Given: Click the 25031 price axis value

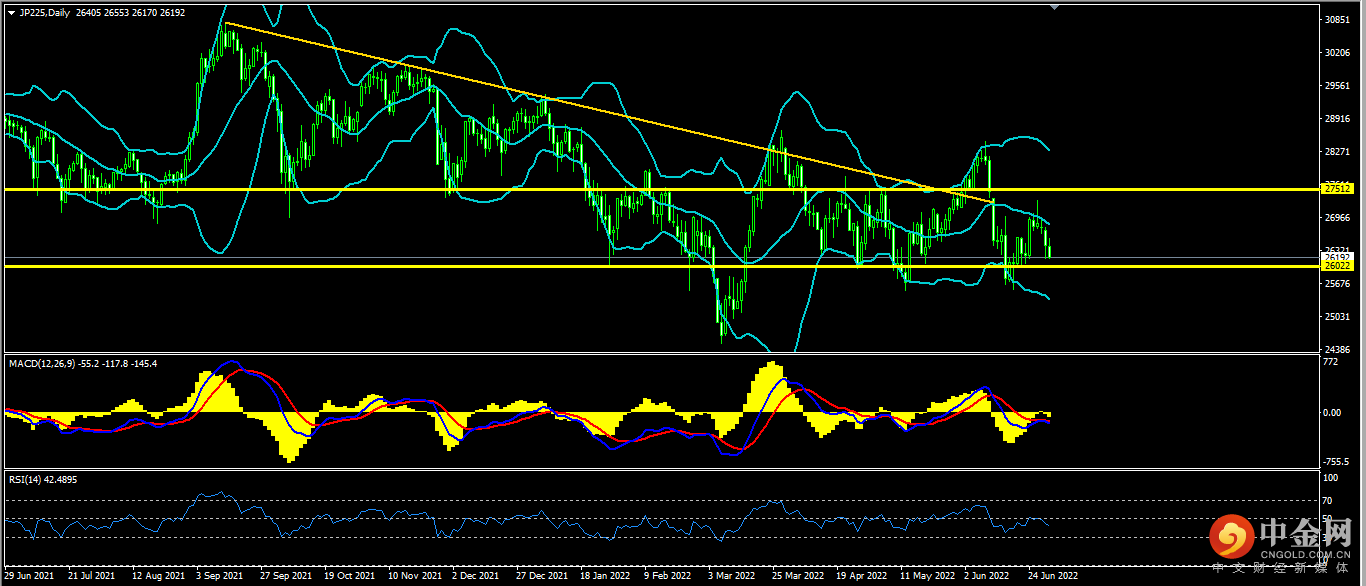Looking at the screenshot, I should point(1337,317).
